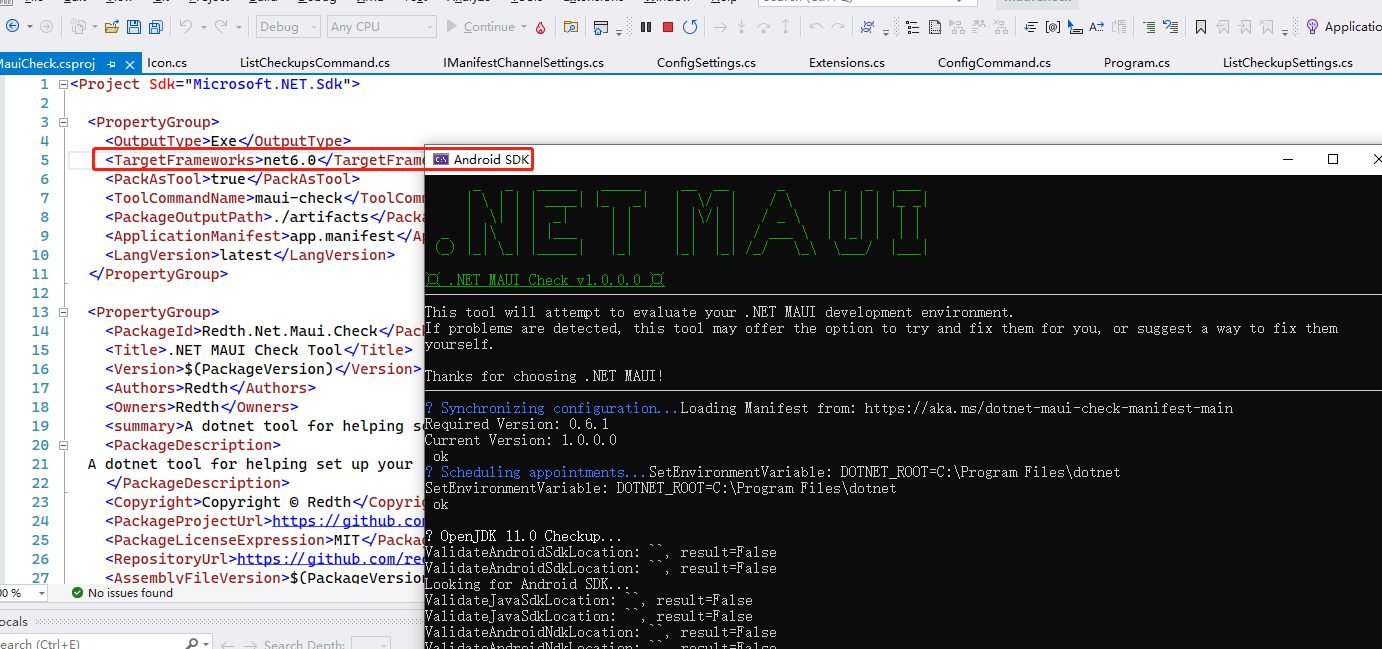
Task: Click the Save floppy disk icon
Action: (x=133, y=27)
